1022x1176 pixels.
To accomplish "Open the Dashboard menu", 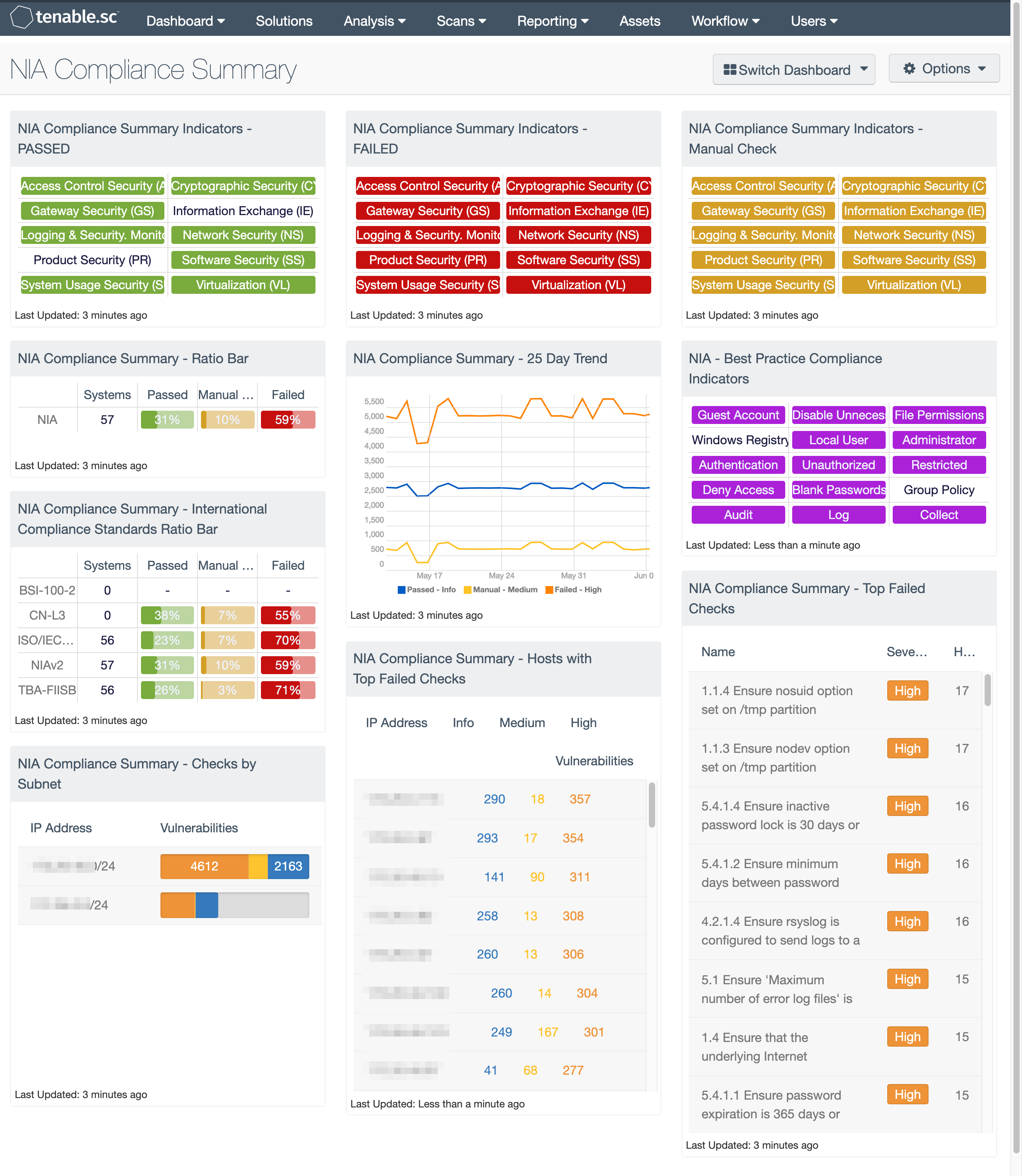I will [x=185, y=21].
